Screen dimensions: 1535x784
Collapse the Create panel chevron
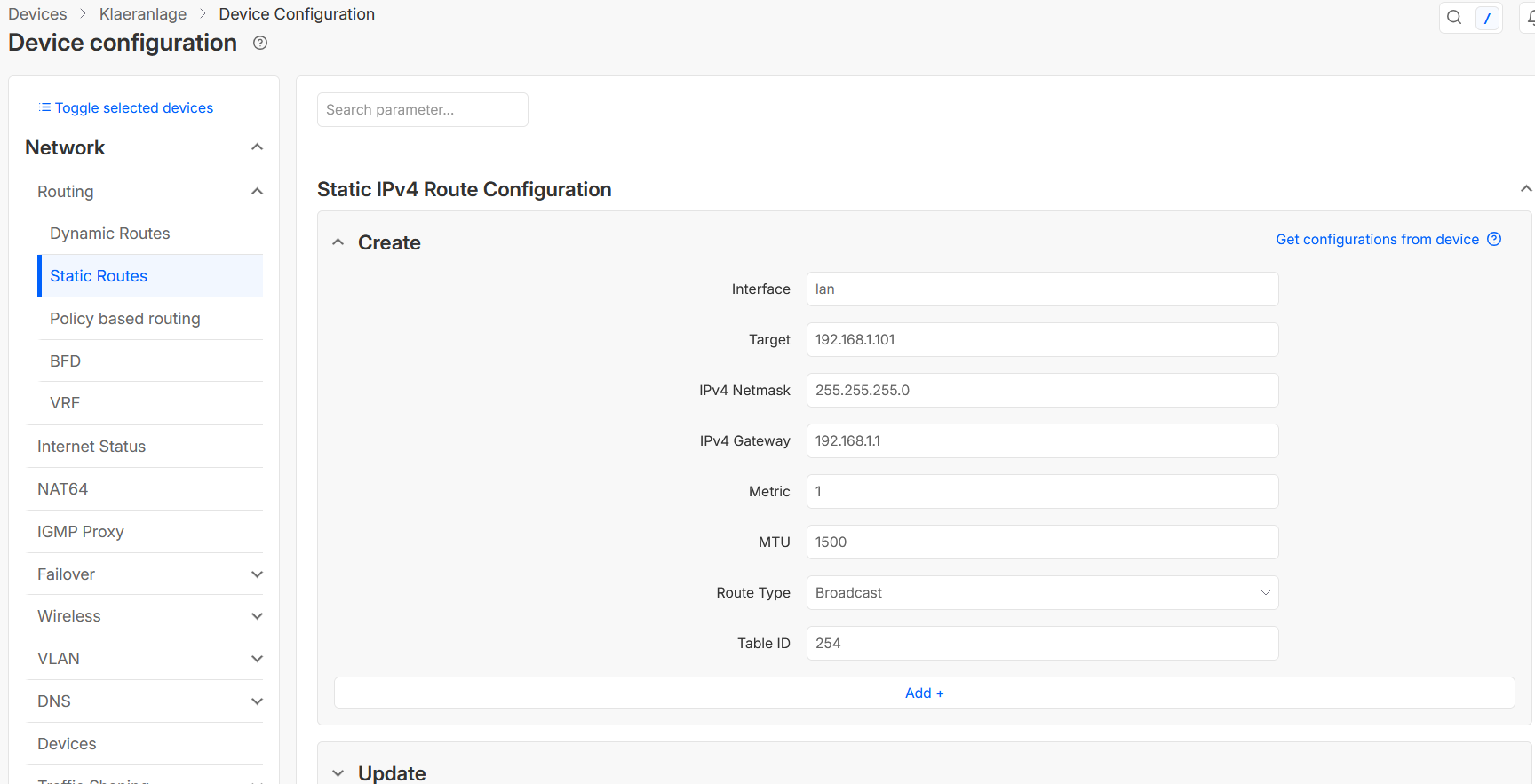[x=338, y=242]
